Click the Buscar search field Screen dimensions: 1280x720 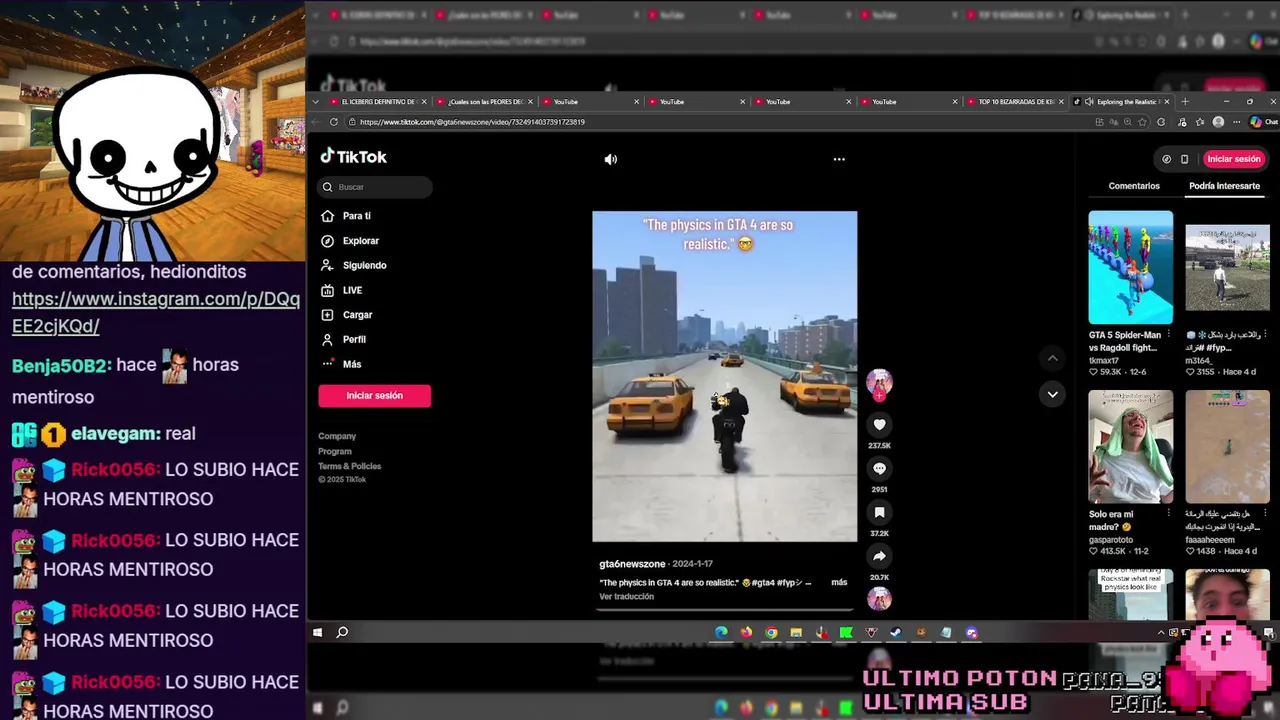(x=376, y=187)
